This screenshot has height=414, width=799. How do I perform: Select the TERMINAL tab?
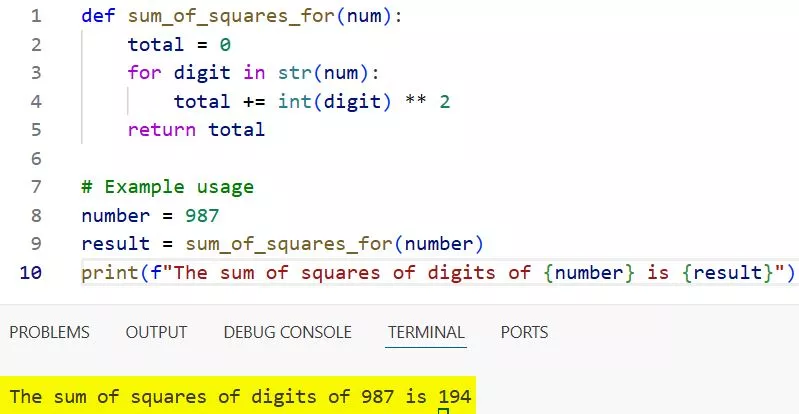point(426,332)
